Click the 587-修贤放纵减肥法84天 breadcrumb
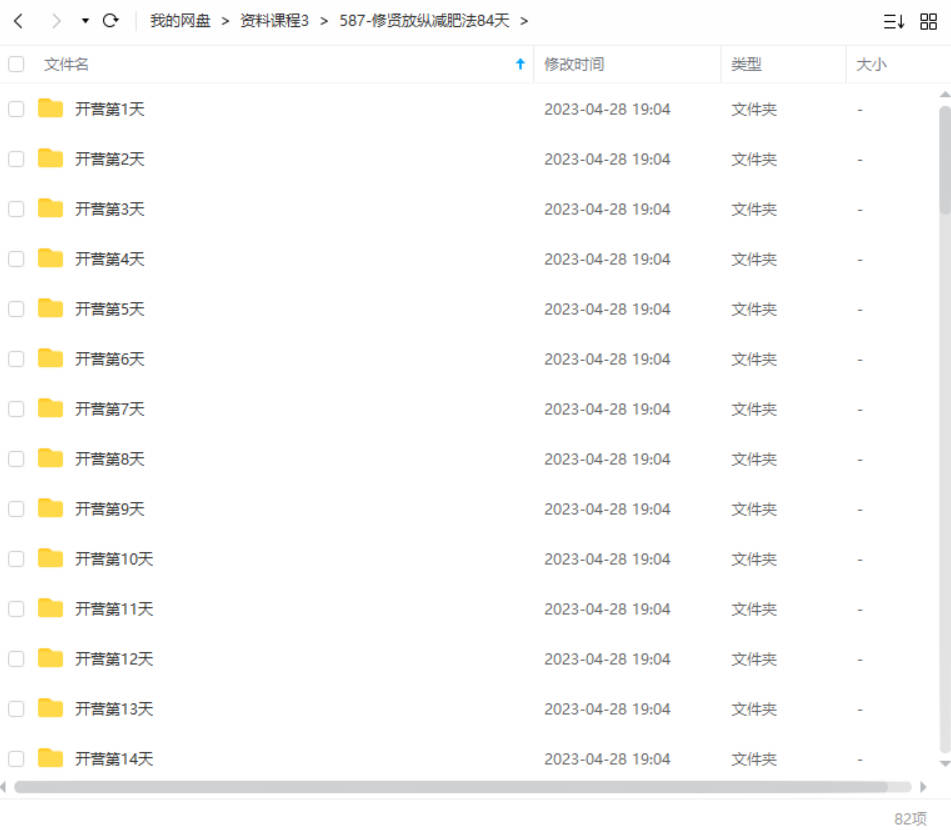 click(x=424, y=21)
